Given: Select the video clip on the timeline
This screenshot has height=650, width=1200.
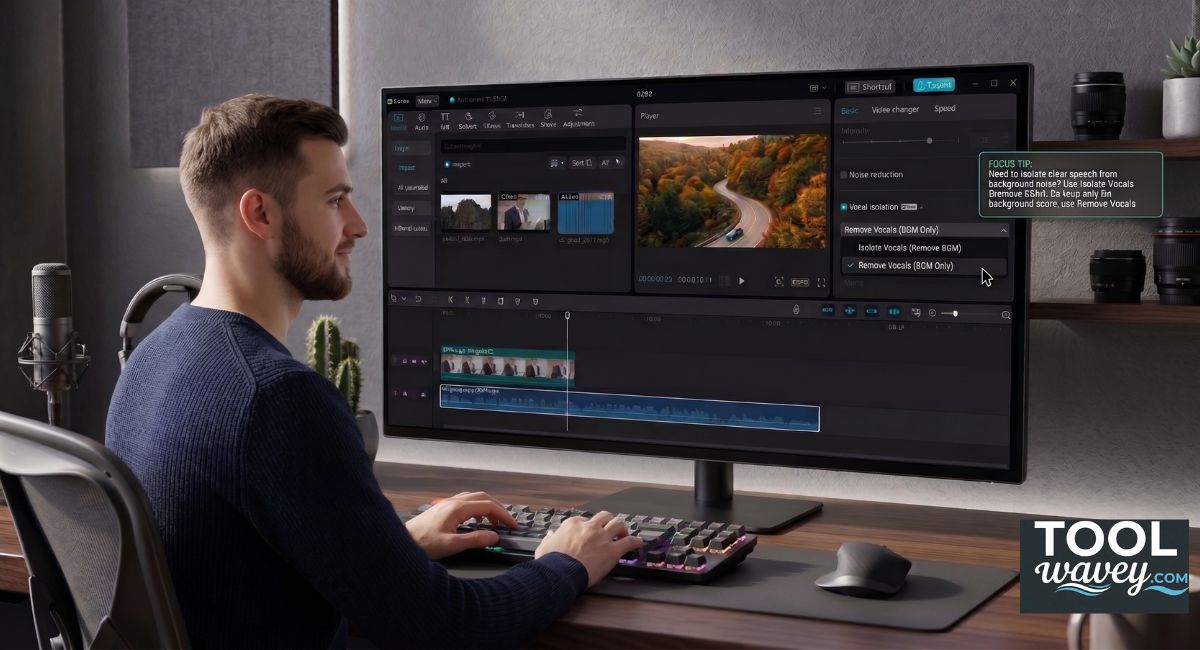Looking at the screenshot, I should pyautogui.click(x=507, y=367).
